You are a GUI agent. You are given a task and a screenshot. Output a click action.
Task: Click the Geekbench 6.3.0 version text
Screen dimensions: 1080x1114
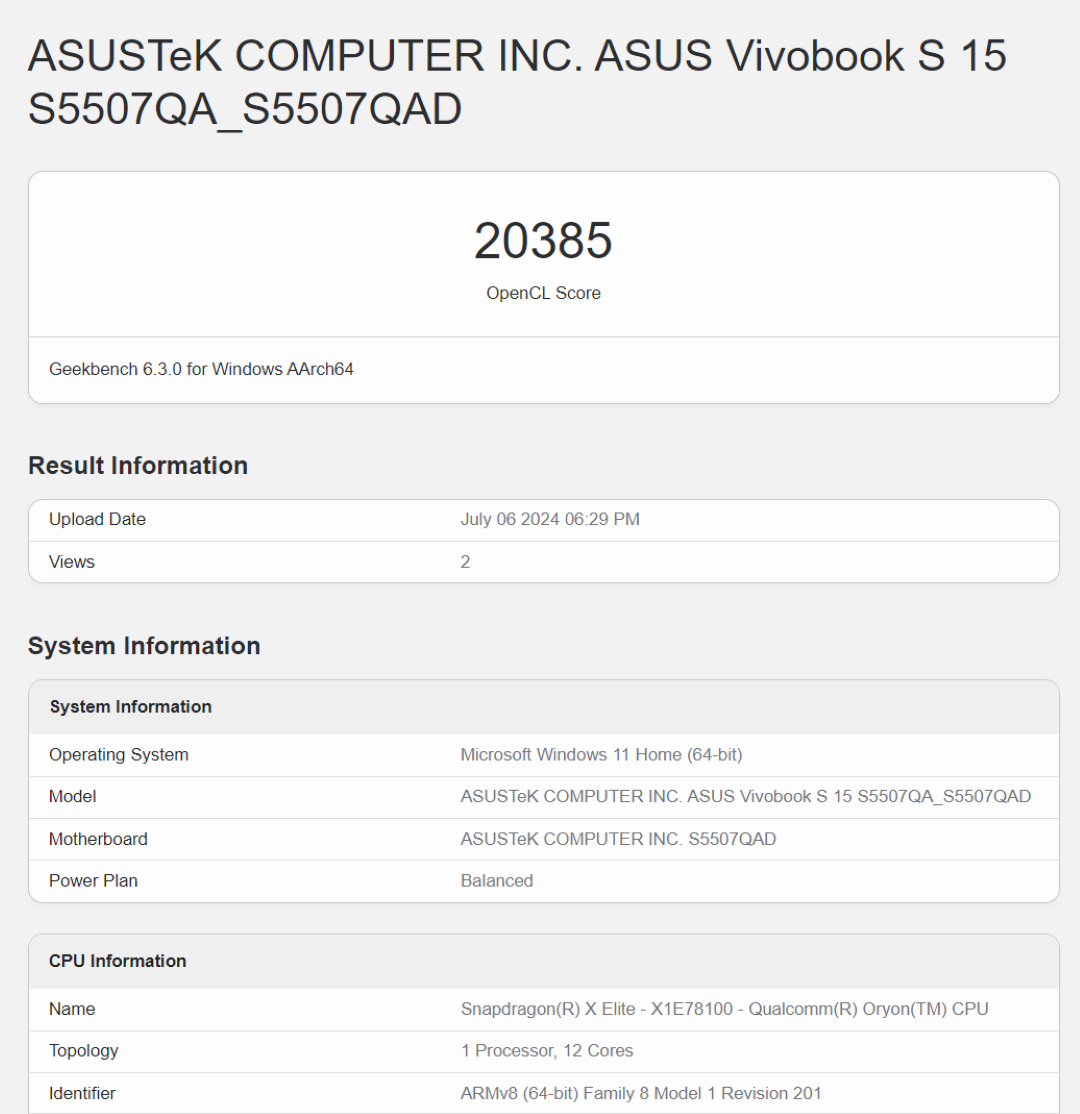[201, 369]
